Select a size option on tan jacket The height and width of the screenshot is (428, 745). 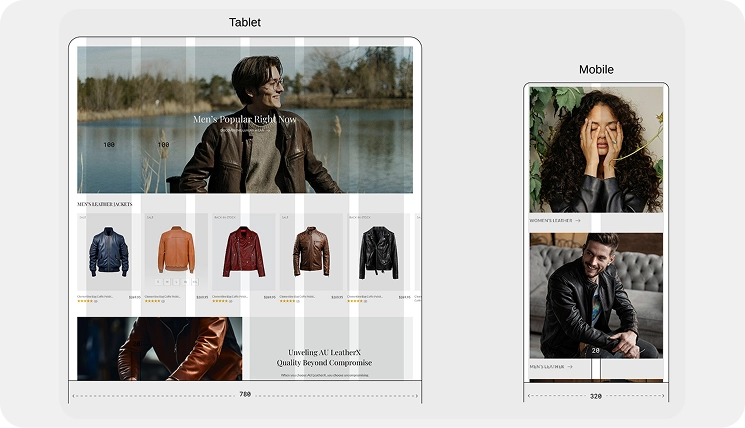(167, 282)
